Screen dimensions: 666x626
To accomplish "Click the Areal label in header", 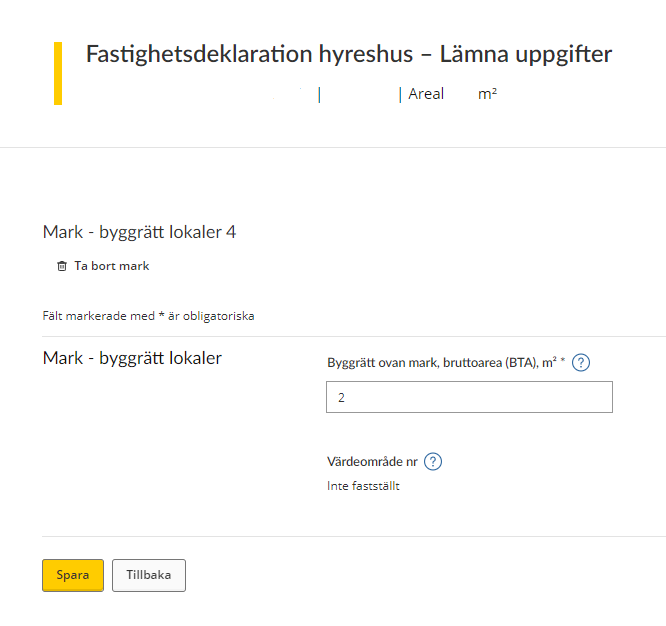I will tap(426, 94).
